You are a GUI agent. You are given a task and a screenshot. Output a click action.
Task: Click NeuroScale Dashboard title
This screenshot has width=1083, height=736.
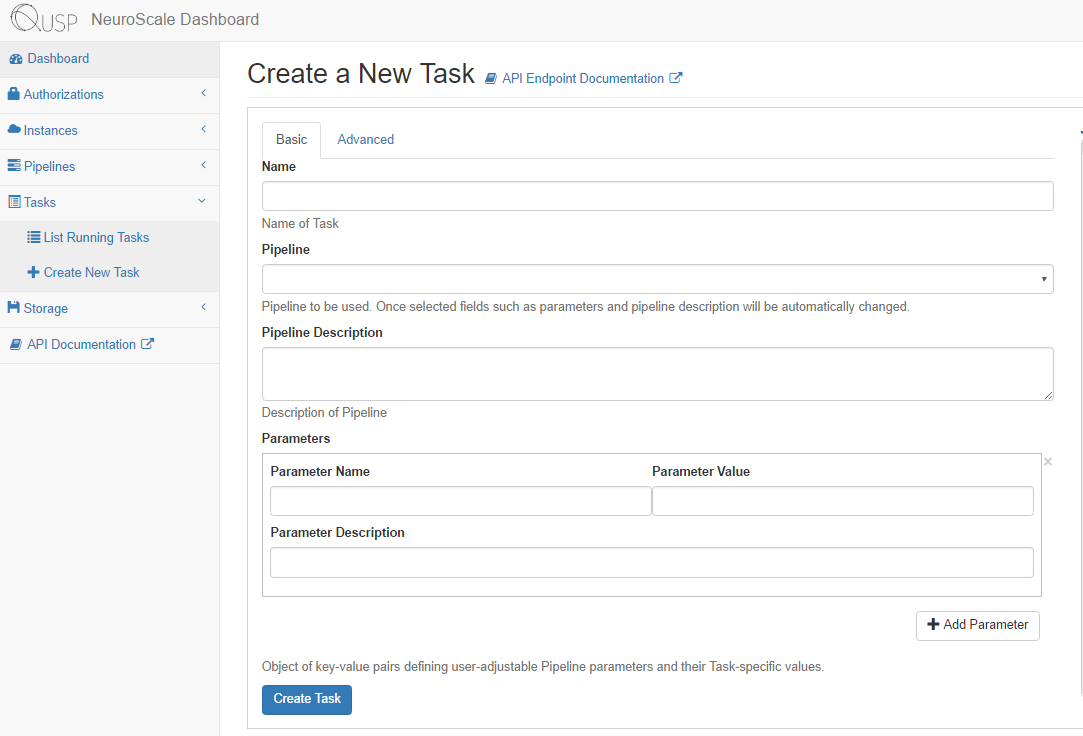pos(175,19)
